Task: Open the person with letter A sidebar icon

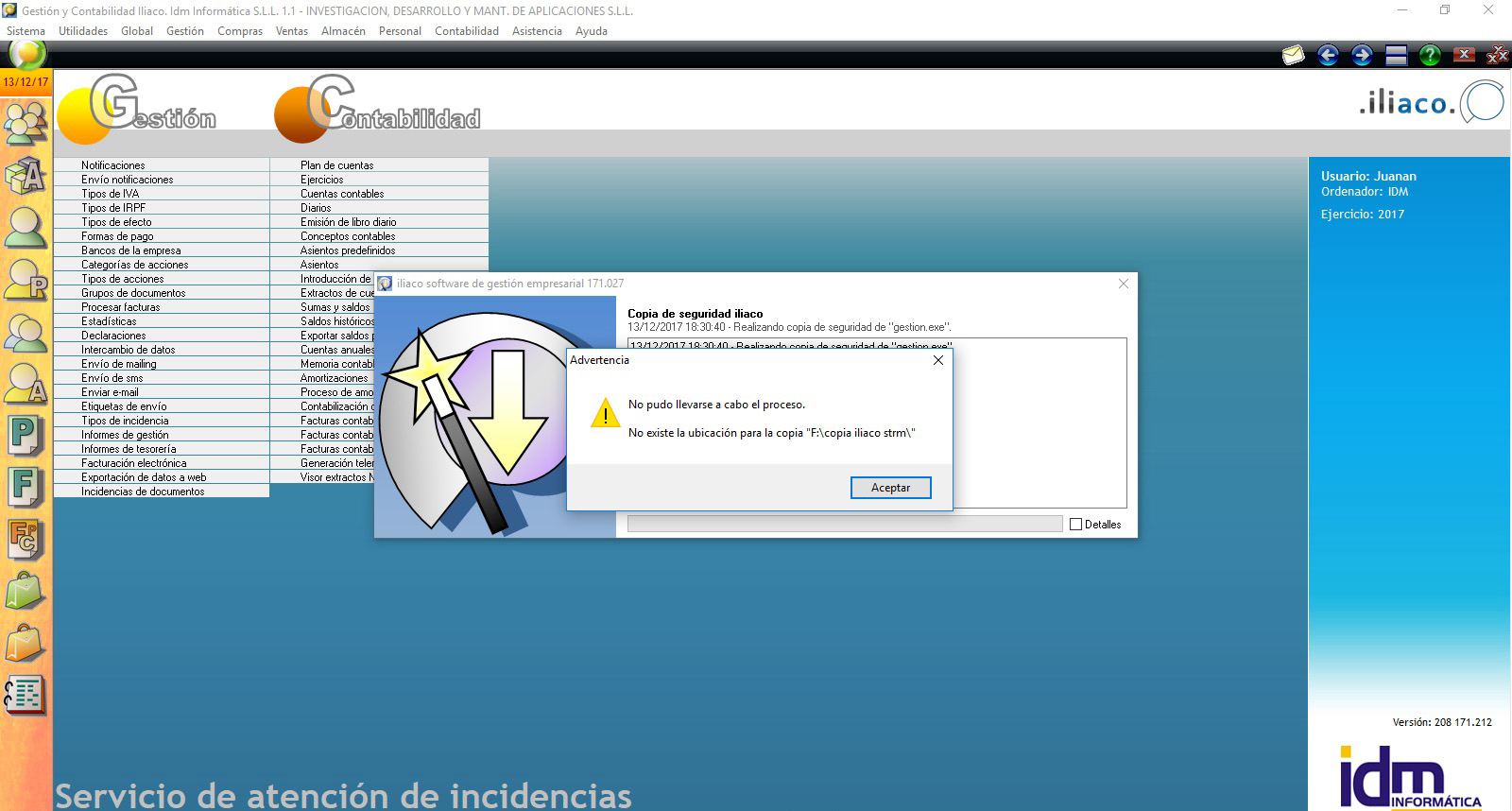Action: point(26,383)
